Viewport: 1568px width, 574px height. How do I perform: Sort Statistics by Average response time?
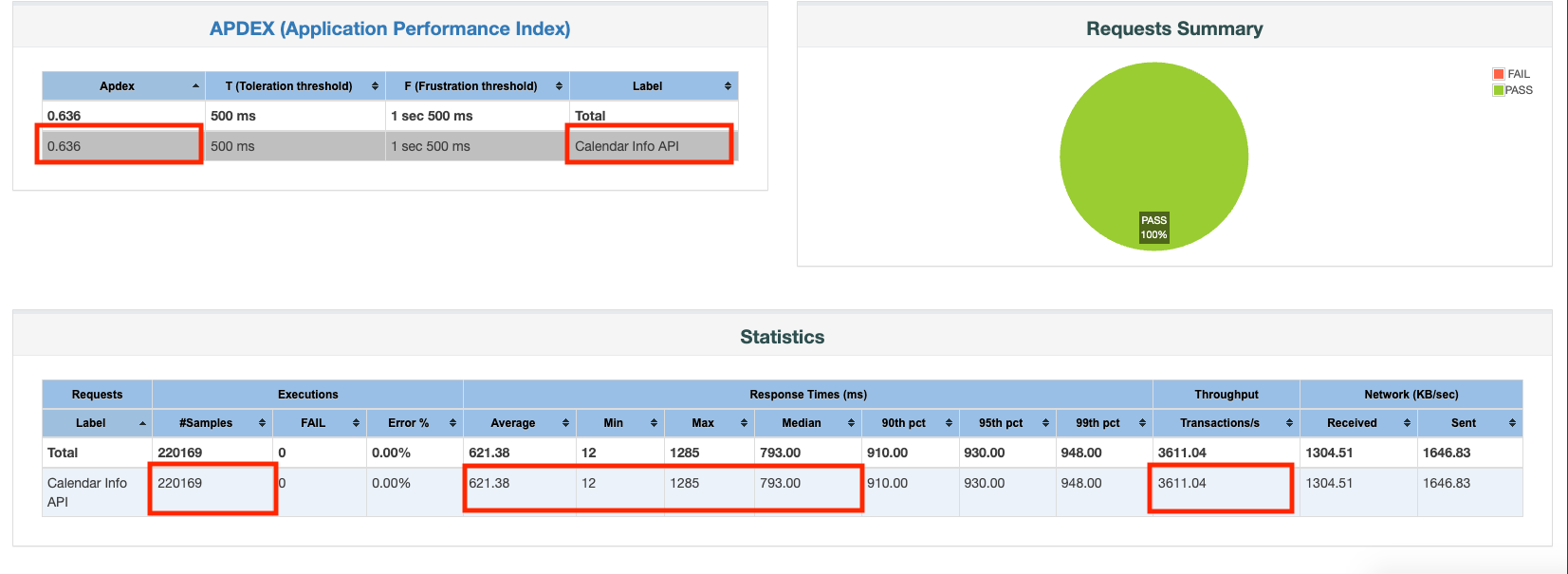[x=520, y=423]
